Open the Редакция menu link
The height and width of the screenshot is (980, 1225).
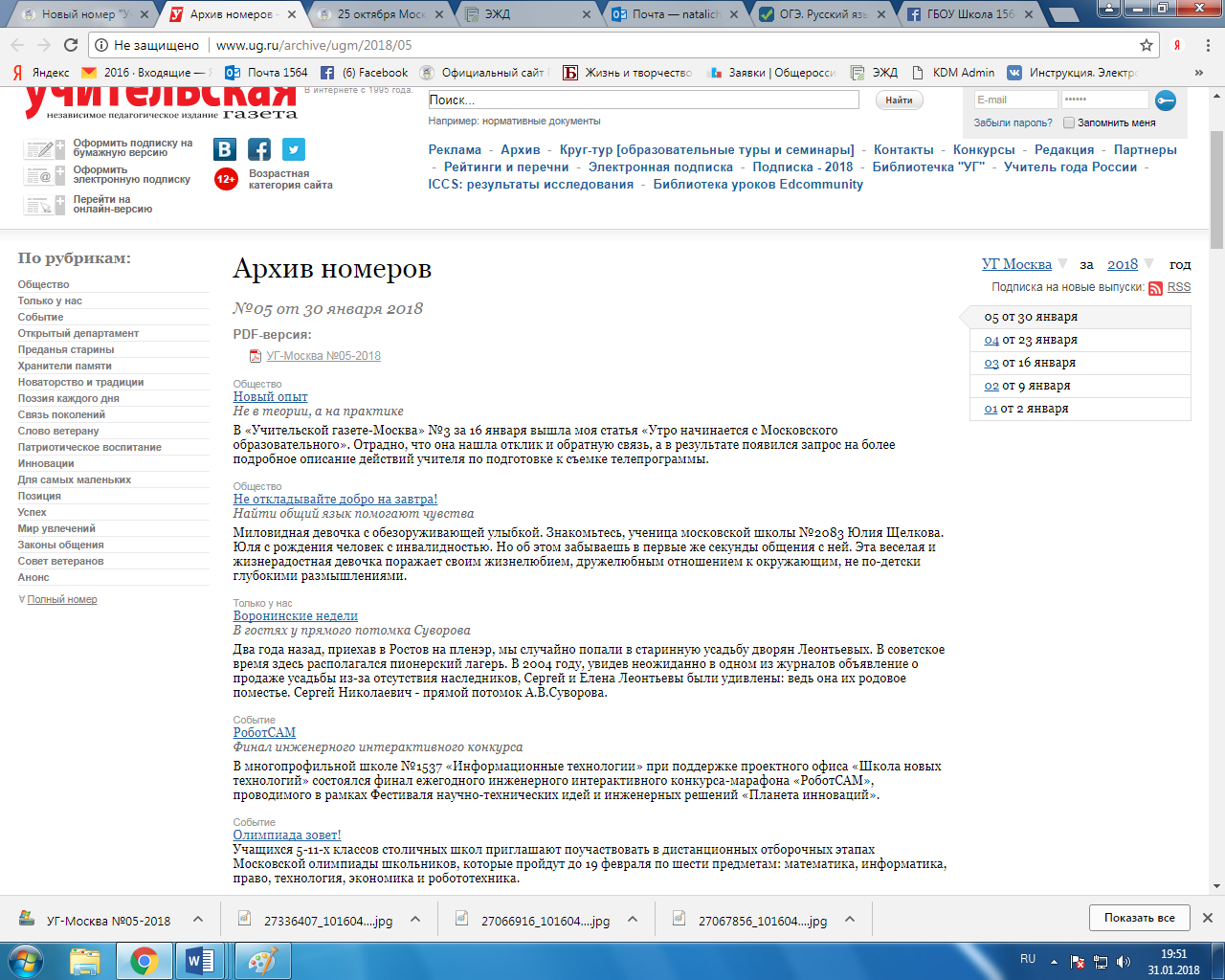click(1064, 149)
